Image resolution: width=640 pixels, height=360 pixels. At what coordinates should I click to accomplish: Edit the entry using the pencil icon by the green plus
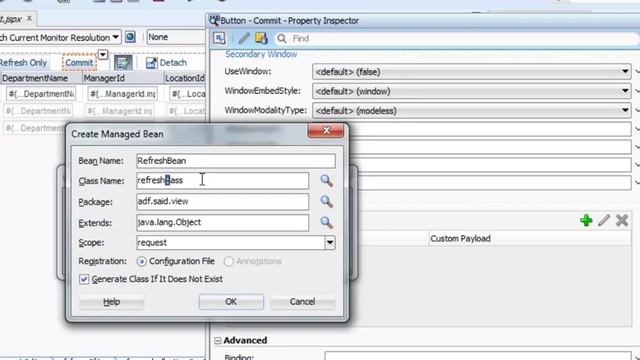pos(604,220)
